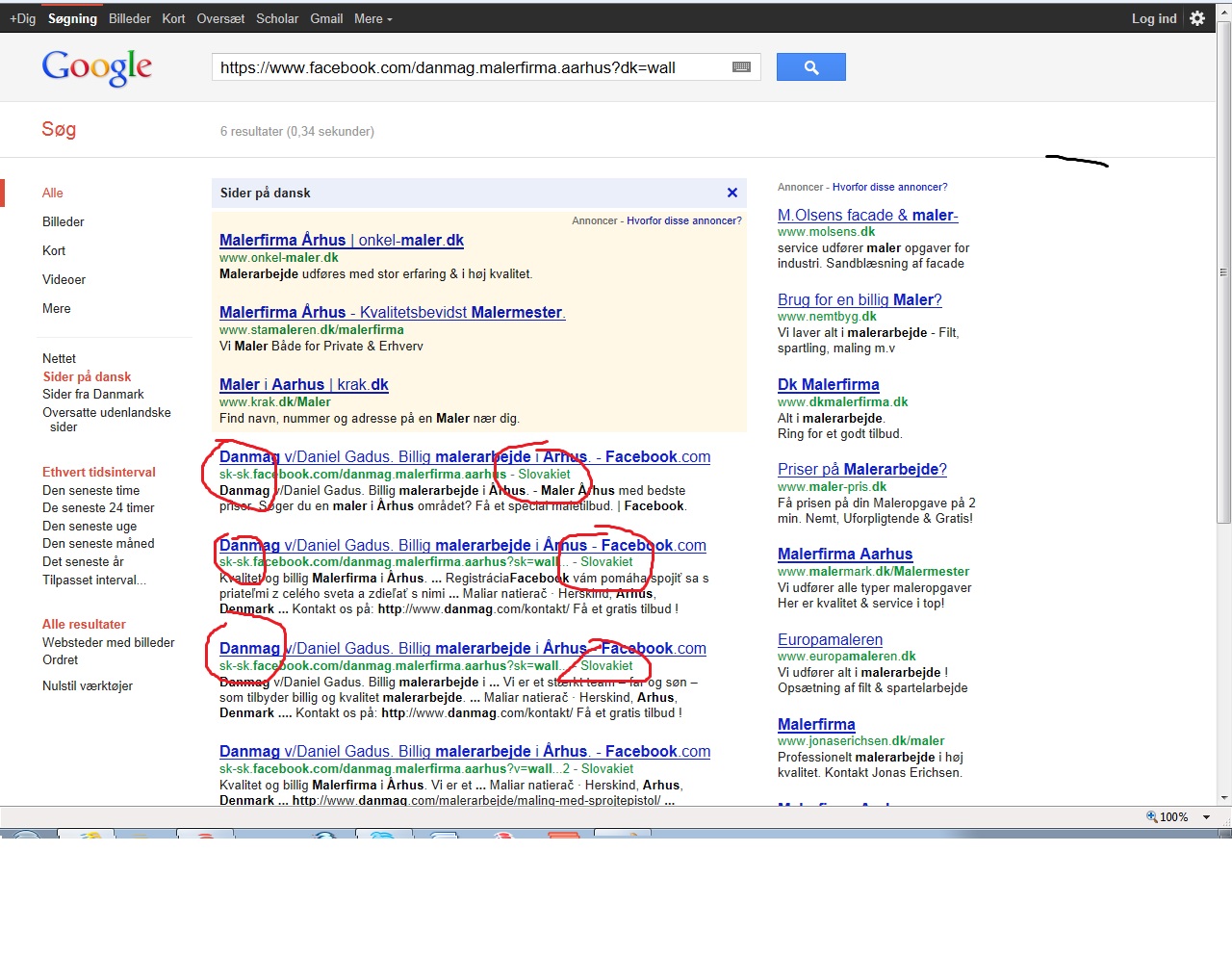Open the on-screen keyboard icon in search box
The height and width of the screenshot is (955, 1232).
[x=741, y=67]
